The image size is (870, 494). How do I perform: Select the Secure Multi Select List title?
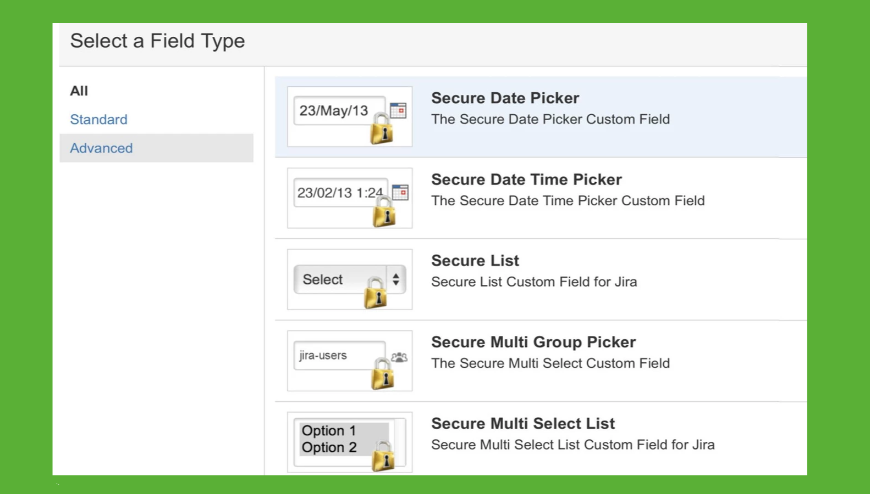[523, 424]
